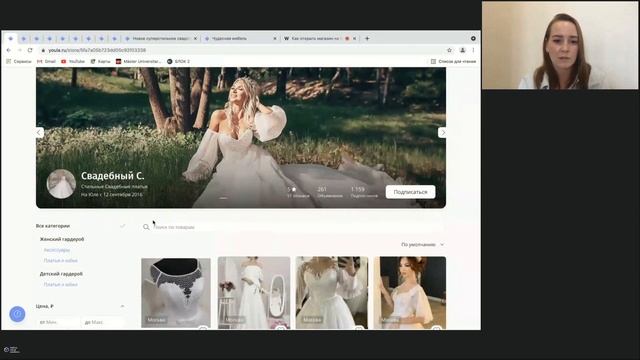Click the minimum price field
640x360 pixels.
(58, 322)
